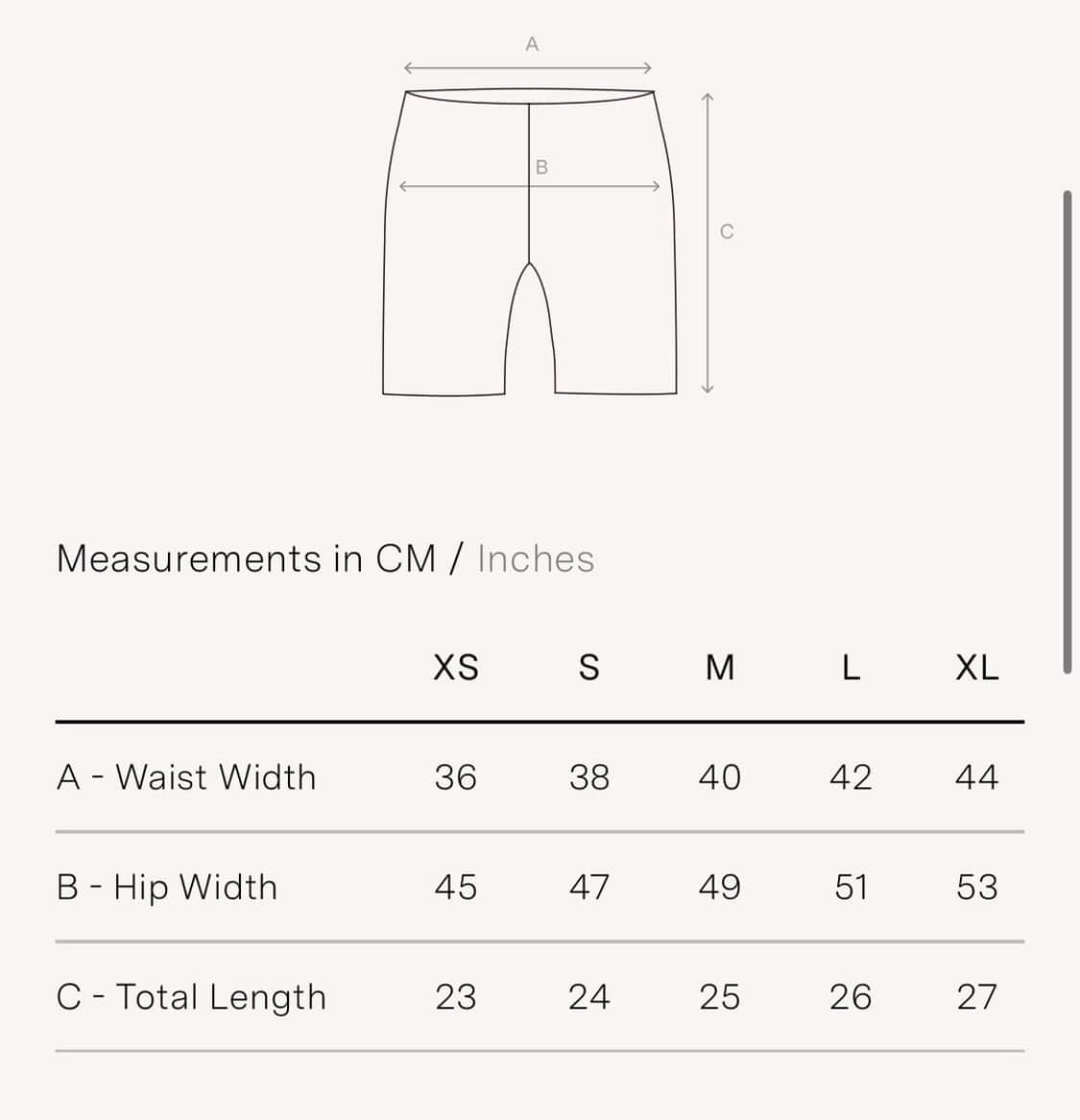Click the A - Waist Width row label
Screen dimensions: 1080x1120
185,777
